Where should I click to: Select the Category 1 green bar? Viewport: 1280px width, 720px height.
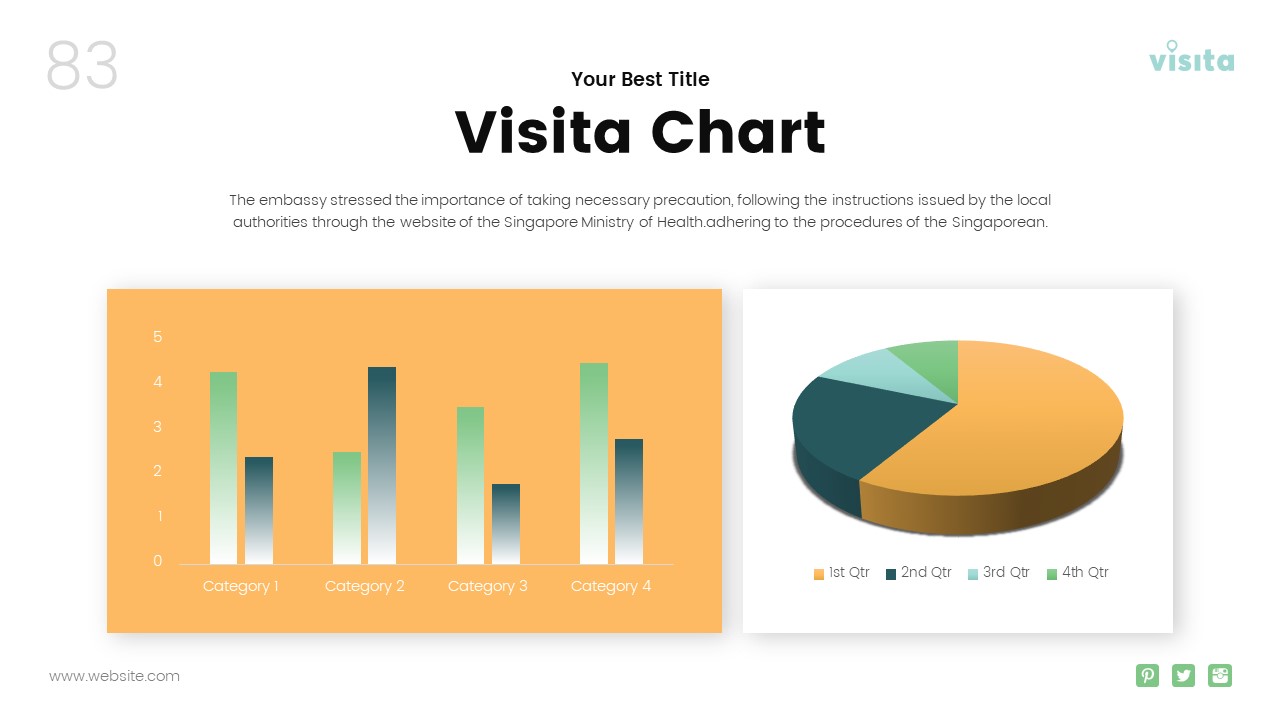click(223, 468)
